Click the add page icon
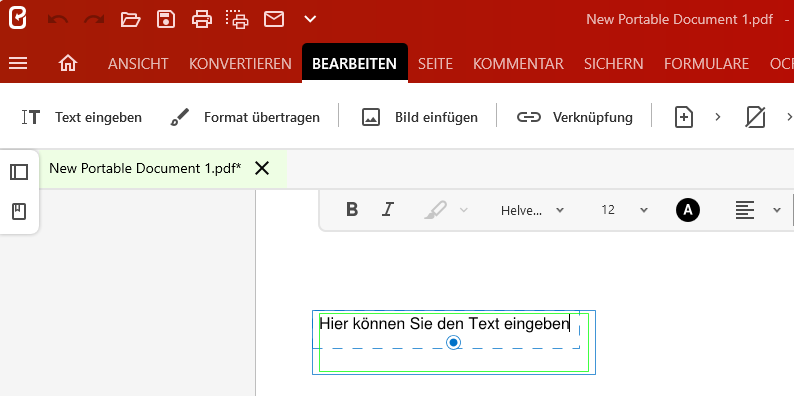 point(684,117)
